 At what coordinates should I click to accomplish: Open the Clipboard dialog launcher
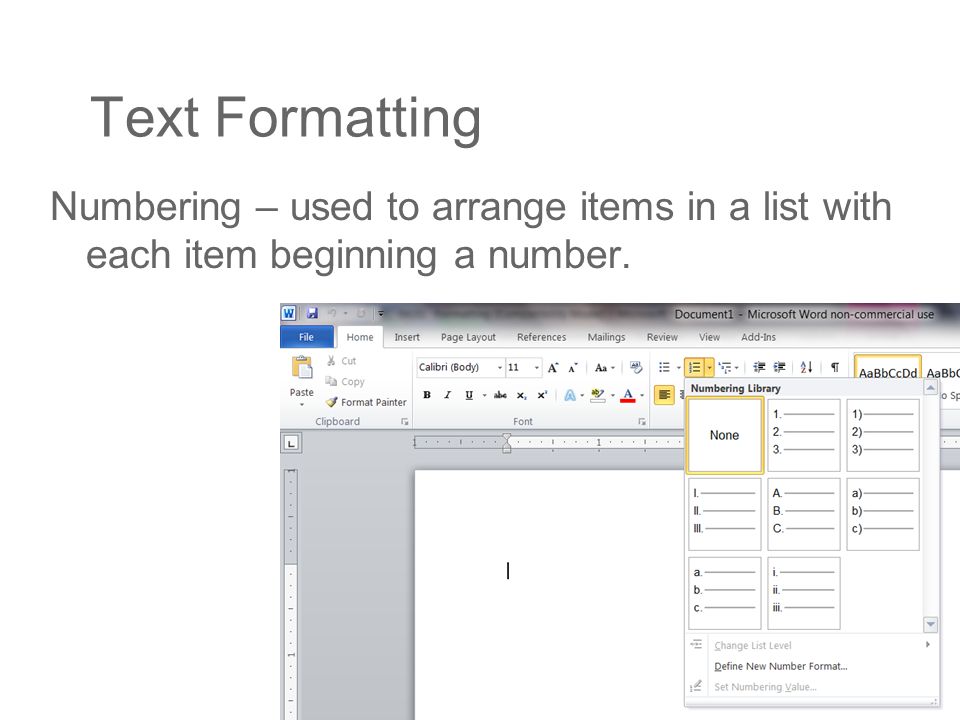point(404,422)
